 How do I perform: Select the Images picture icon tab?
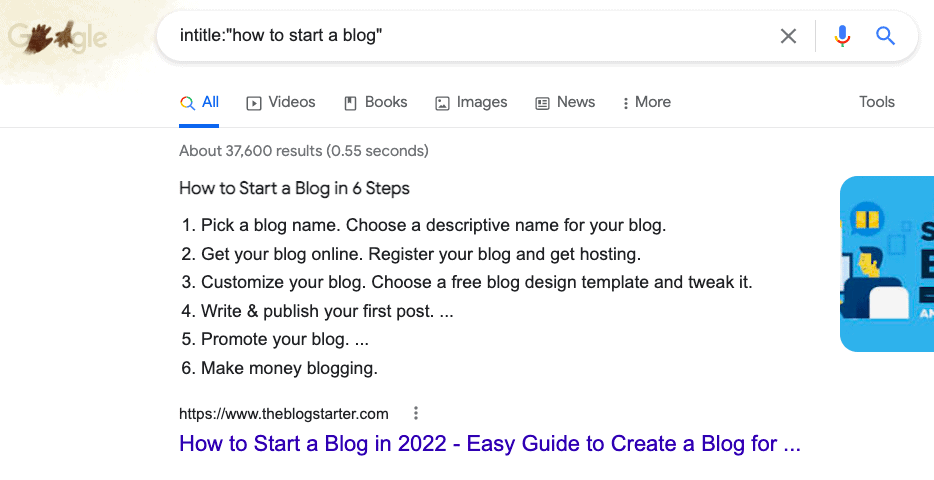click(x=442, y=103)
